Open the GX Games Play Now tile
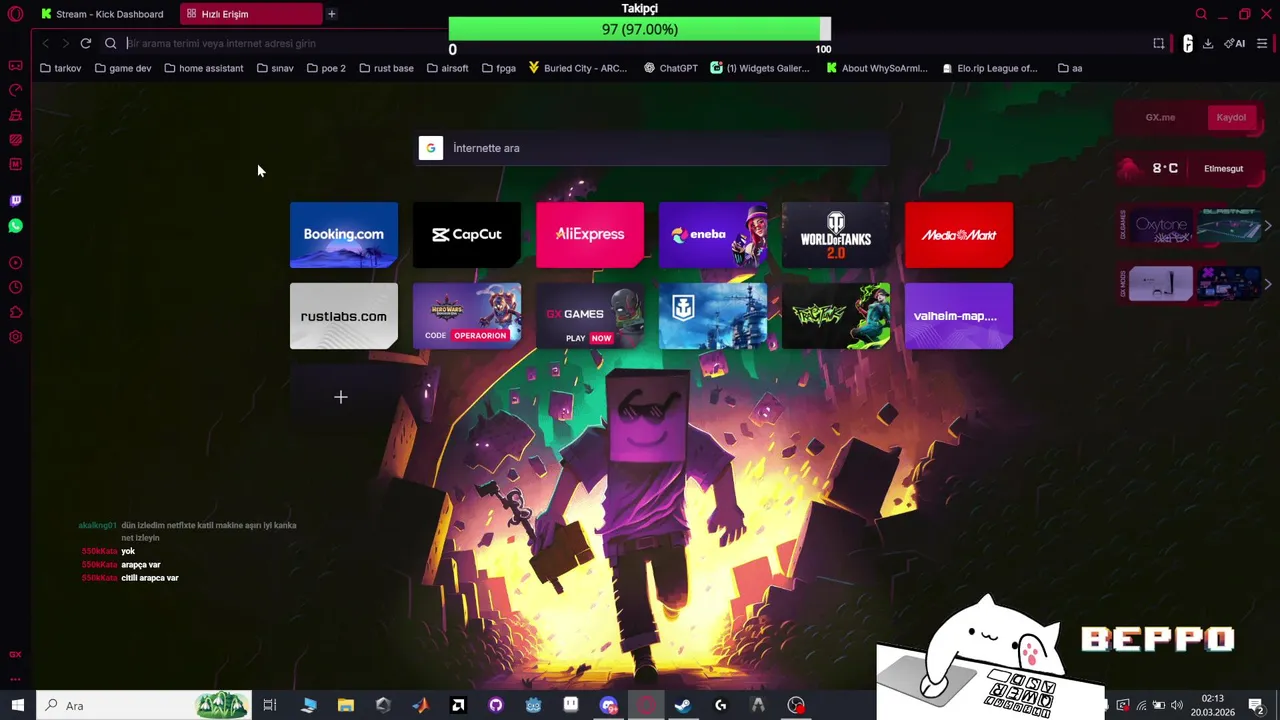1280x720 pixels. click(590, 316)
